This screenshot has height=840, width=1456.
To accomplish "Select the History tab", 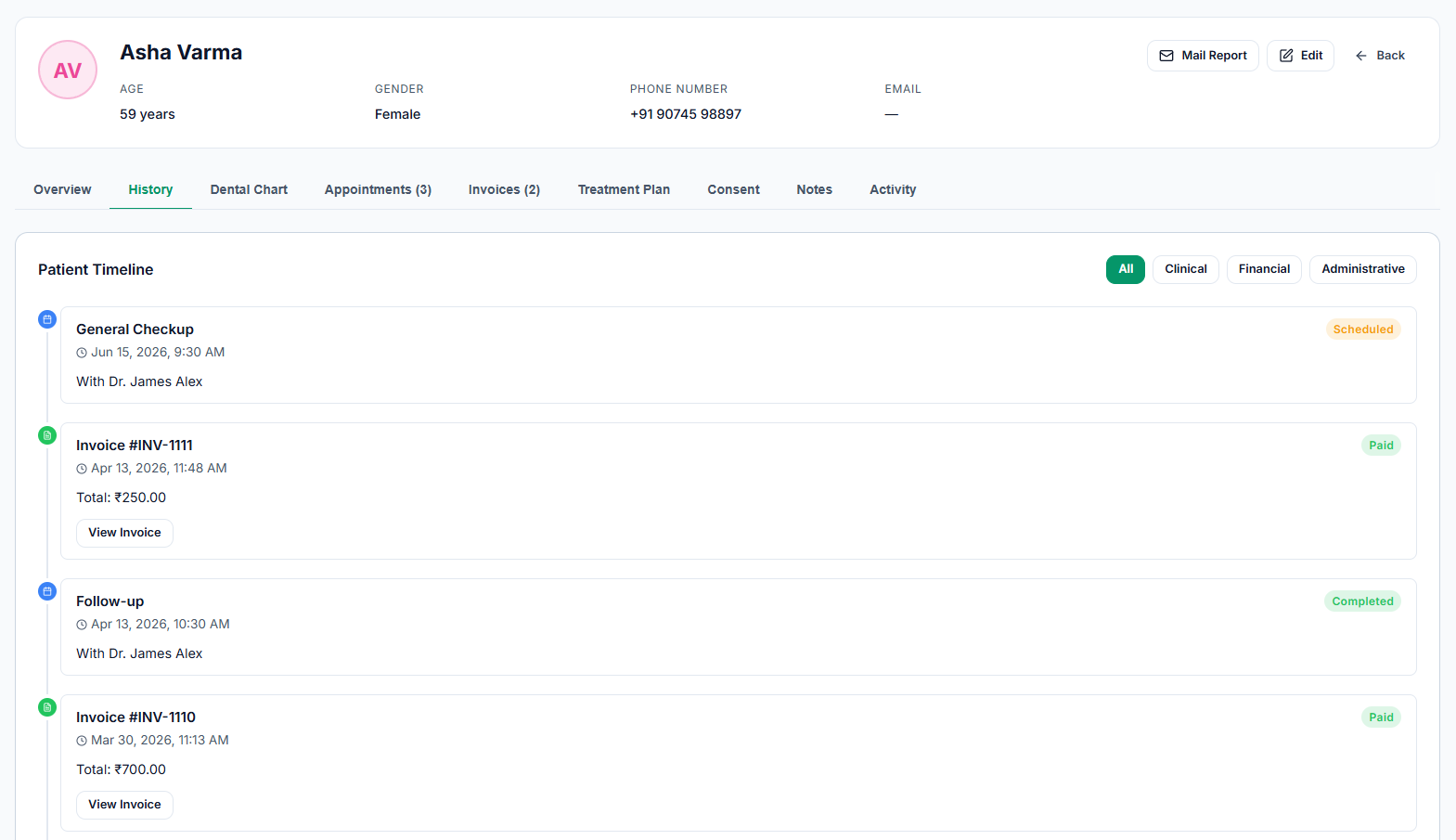I will 150,189.
